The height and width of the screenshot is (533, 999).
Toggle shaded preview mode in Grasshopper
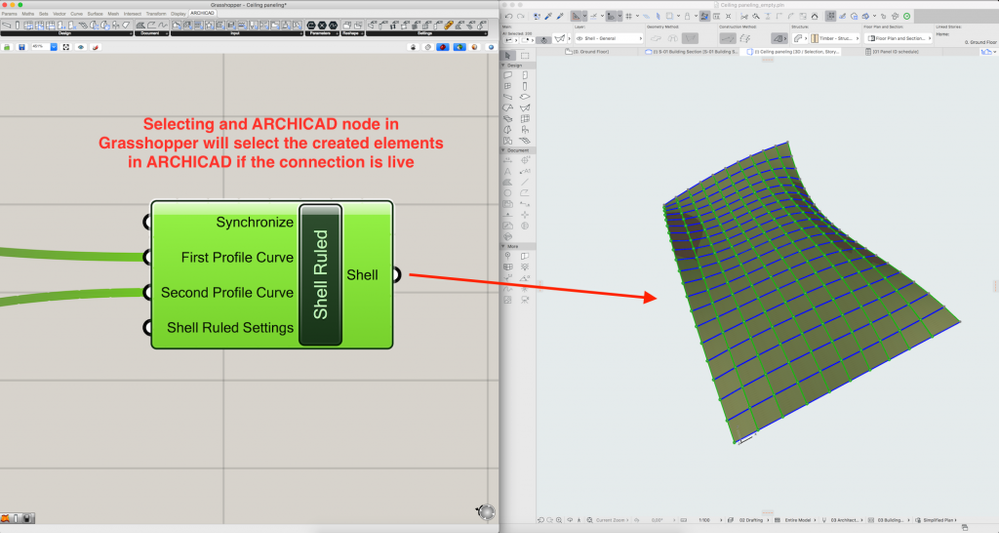[x=443, y=47]
